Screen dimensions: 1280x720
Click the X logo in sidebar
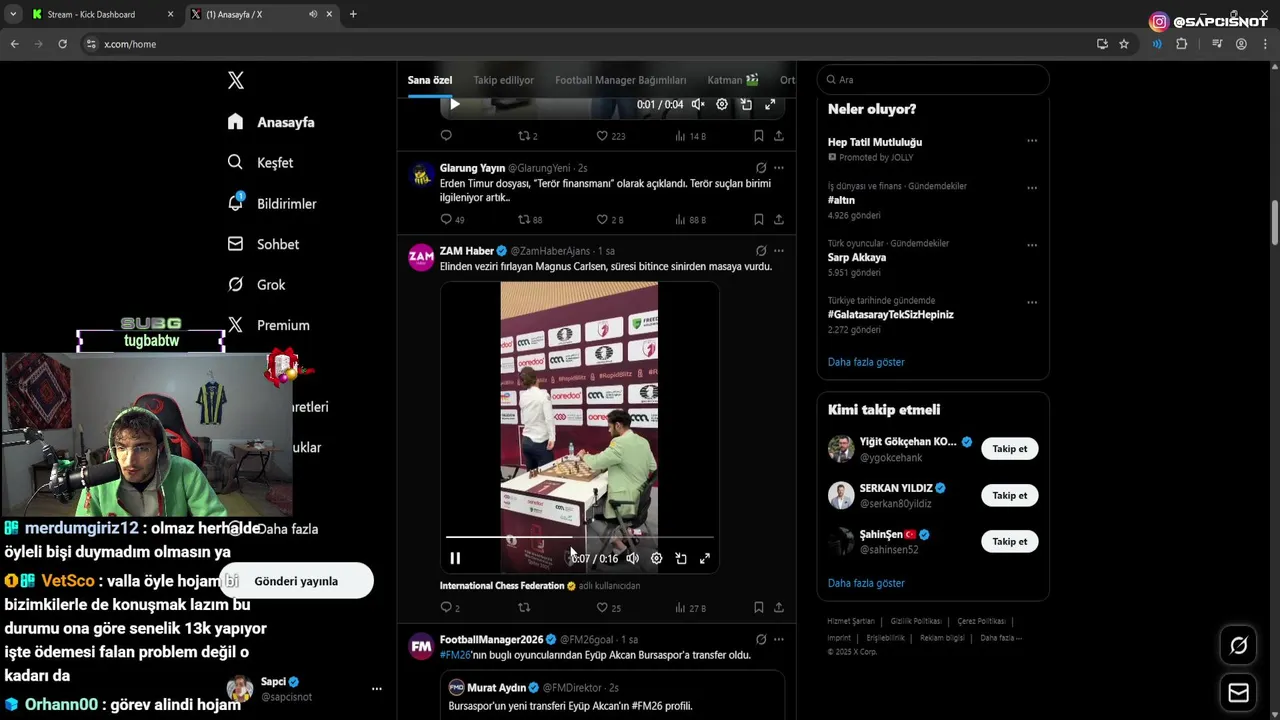(236, 81)
